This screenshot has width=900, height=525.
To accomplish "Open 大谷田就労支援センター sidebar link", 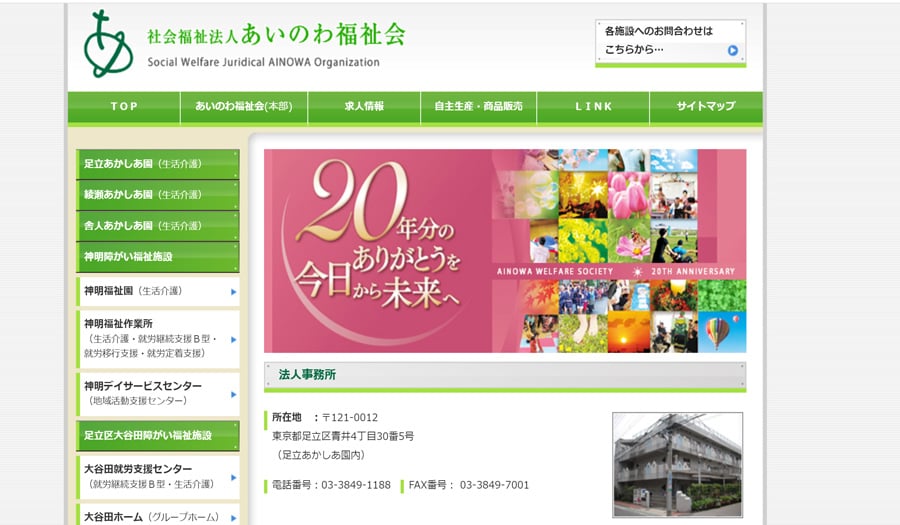I will [x=158, y=477].
